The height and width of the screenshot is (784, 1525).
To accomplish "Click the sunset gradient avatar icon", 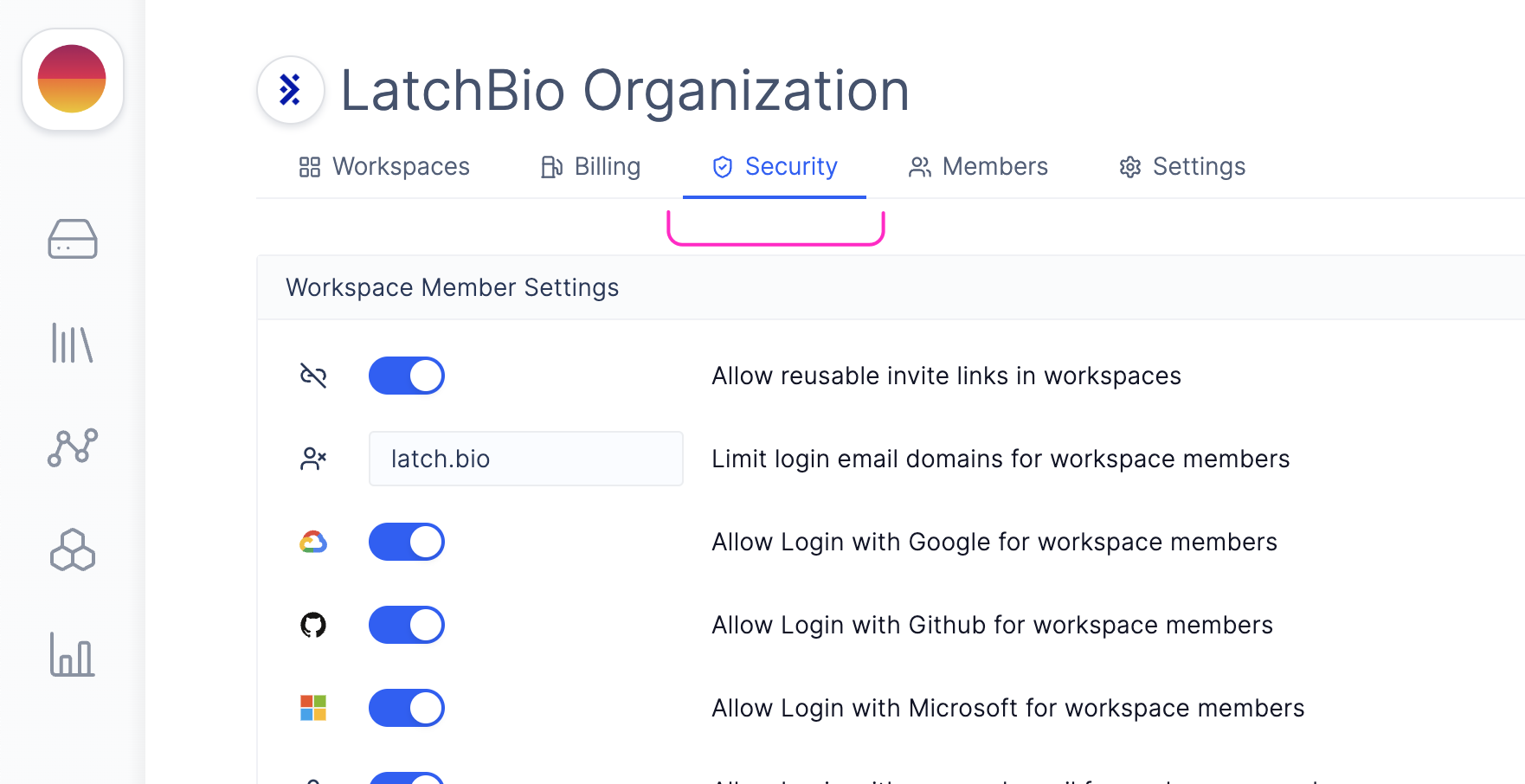I will click(73, 80).
